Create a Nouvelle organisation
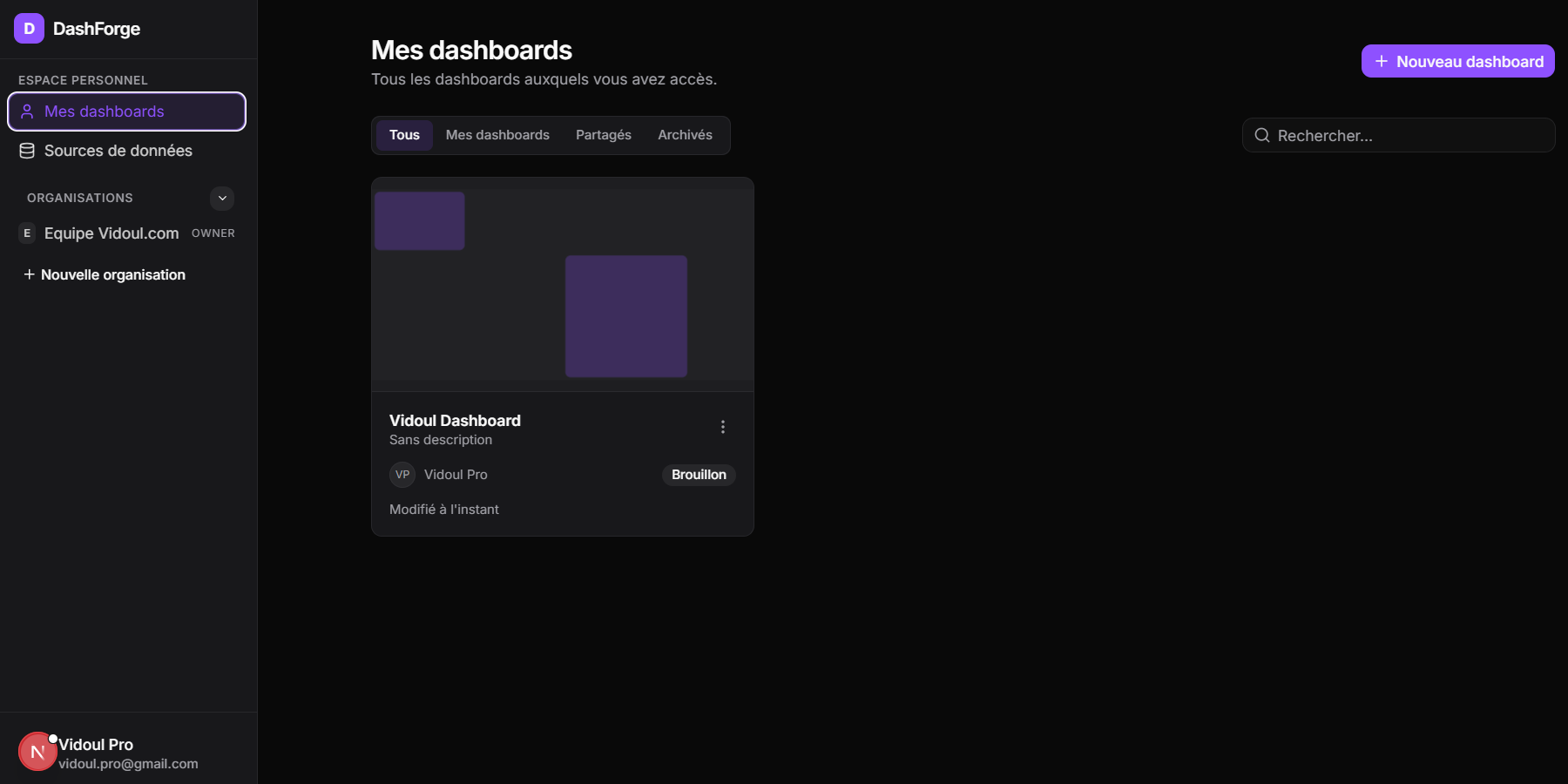 [105, 274]
